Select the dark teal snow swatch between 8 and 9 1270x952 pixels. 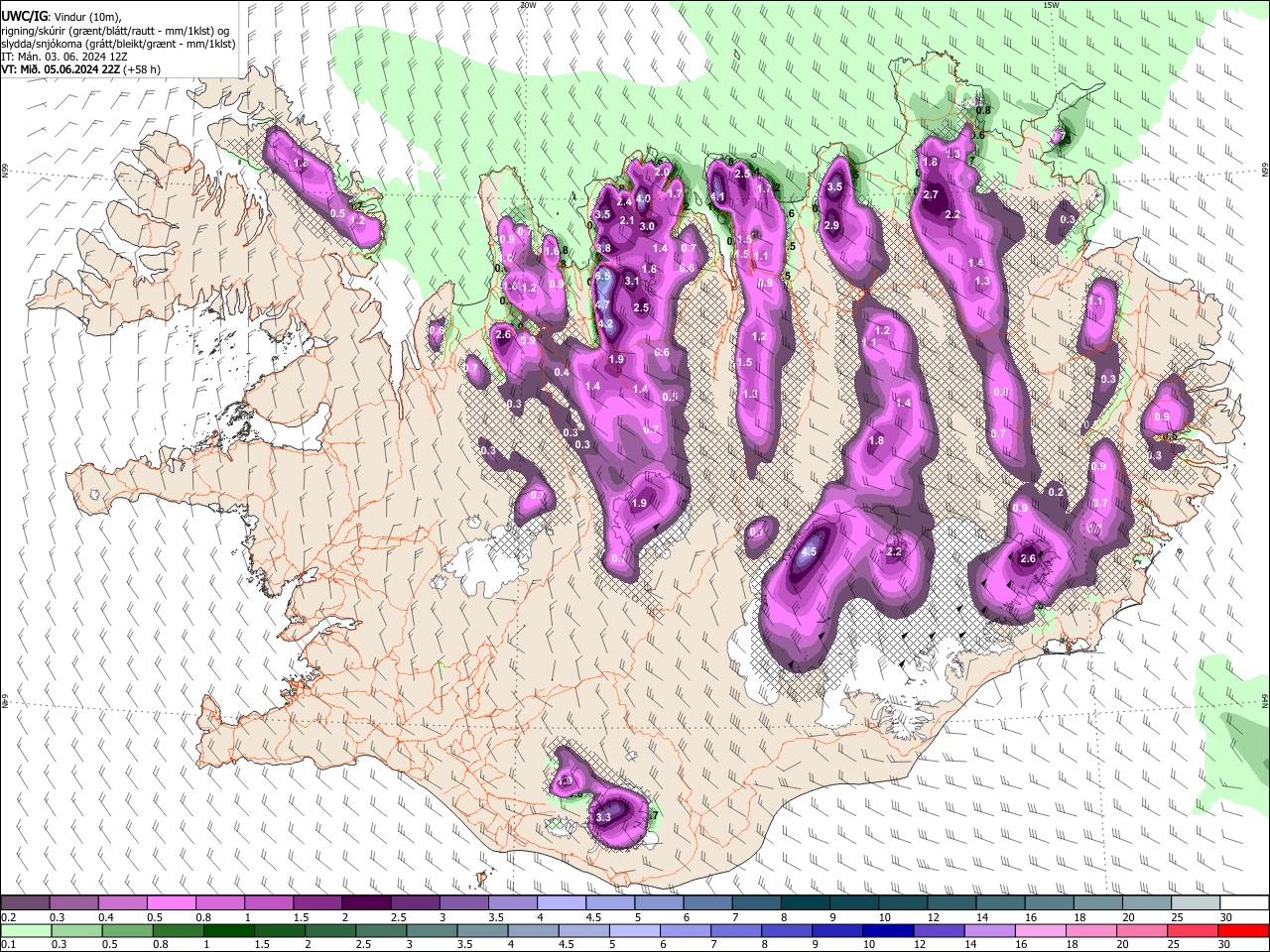point(806,903)
